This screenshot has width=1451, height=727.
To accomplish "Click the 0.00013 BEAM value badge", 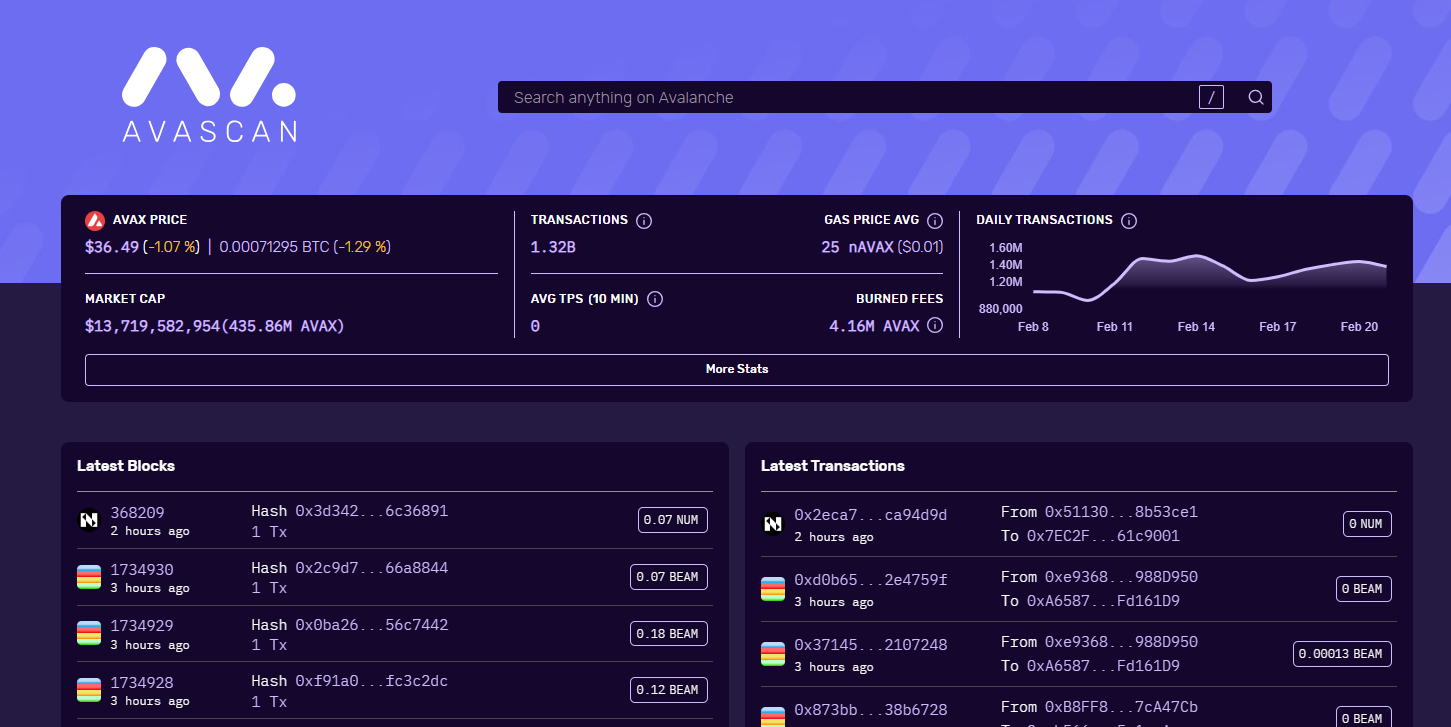I will pyautogui.click(x=1342, y=654).
